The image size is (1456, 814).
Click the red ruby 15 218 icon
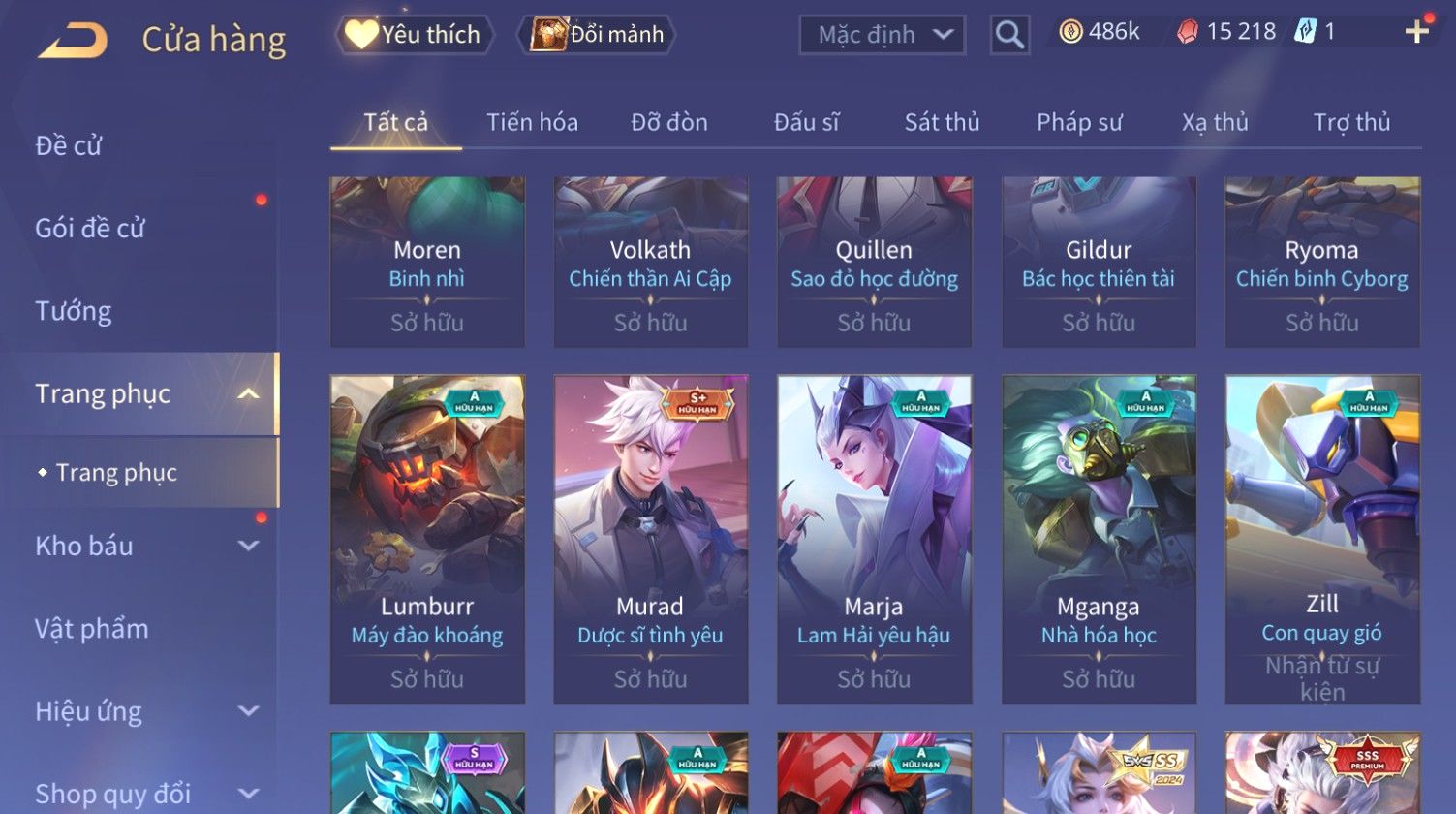1187,32
